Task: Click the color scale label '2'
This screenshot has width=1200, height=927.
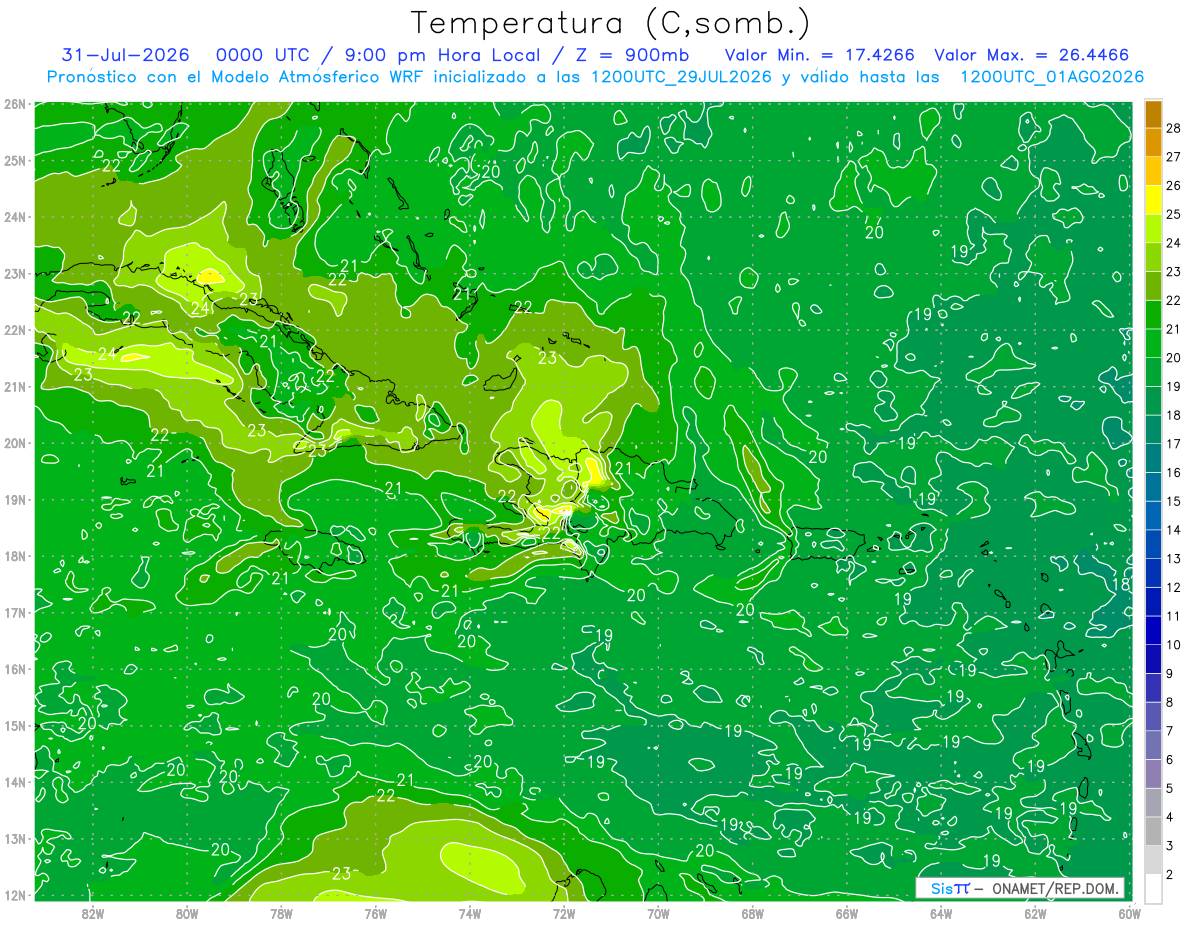Action: point(1170,875)
